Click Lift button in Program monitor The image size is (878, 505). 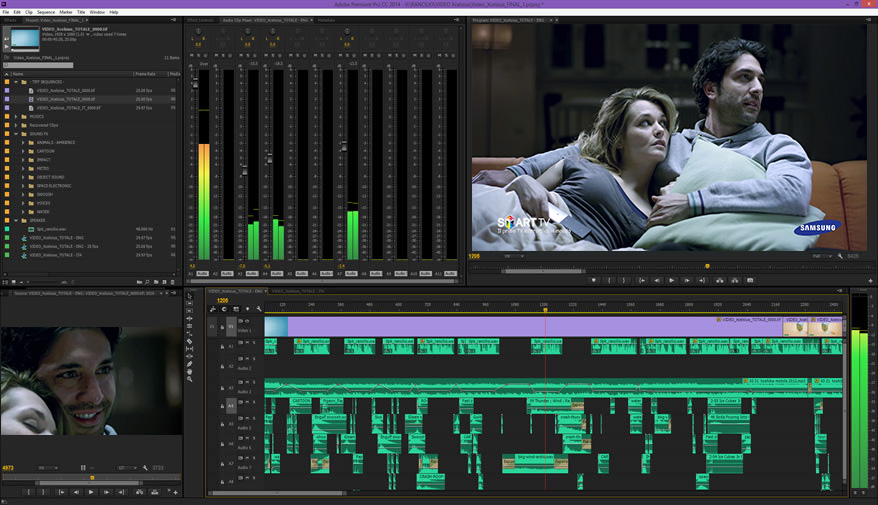click(x=720, y=280)
